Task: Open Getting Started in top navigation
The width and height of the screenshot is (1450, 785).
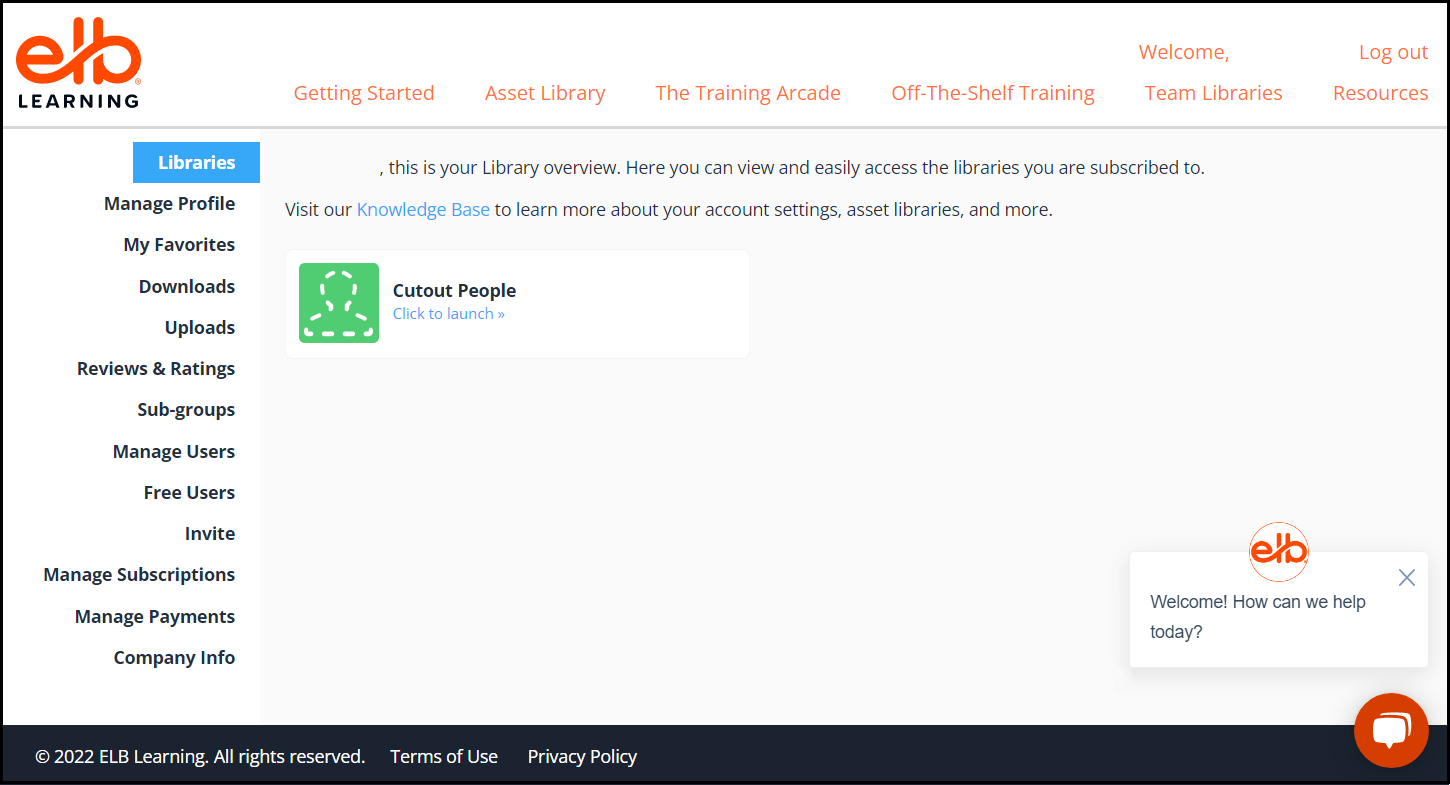Action: (364, 93)
